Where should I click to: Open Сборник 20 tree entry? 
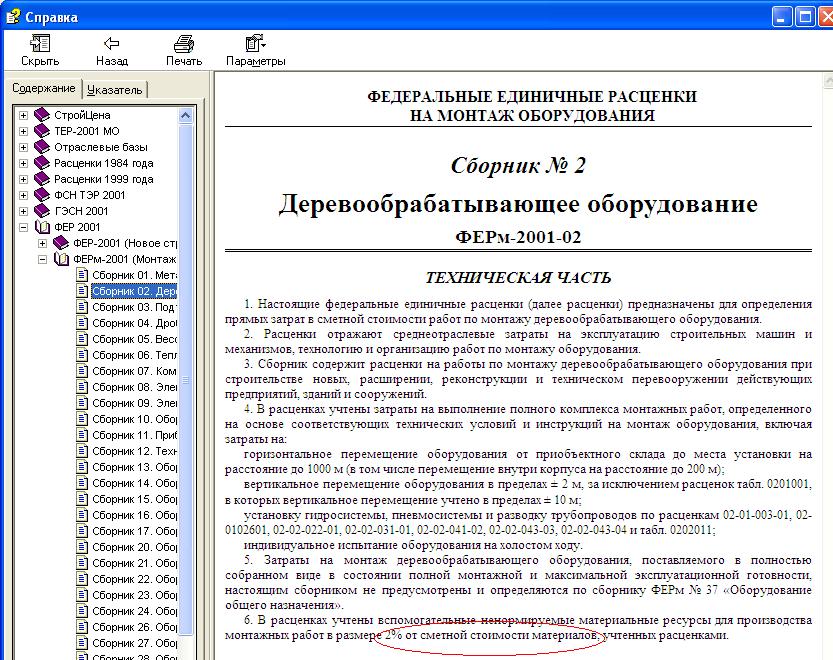tap(134, 547)
